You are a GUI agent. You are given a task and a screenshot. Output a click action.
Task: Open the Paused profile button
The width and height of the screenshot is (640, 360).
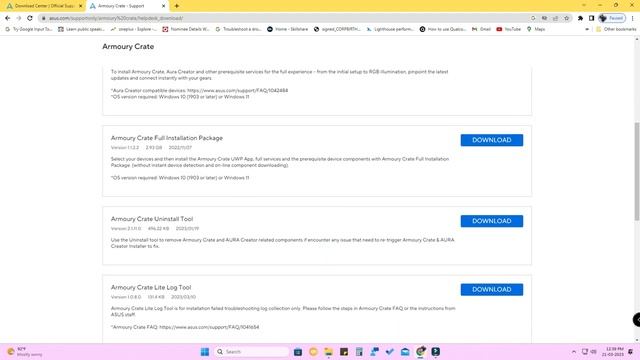click(612, 18)
